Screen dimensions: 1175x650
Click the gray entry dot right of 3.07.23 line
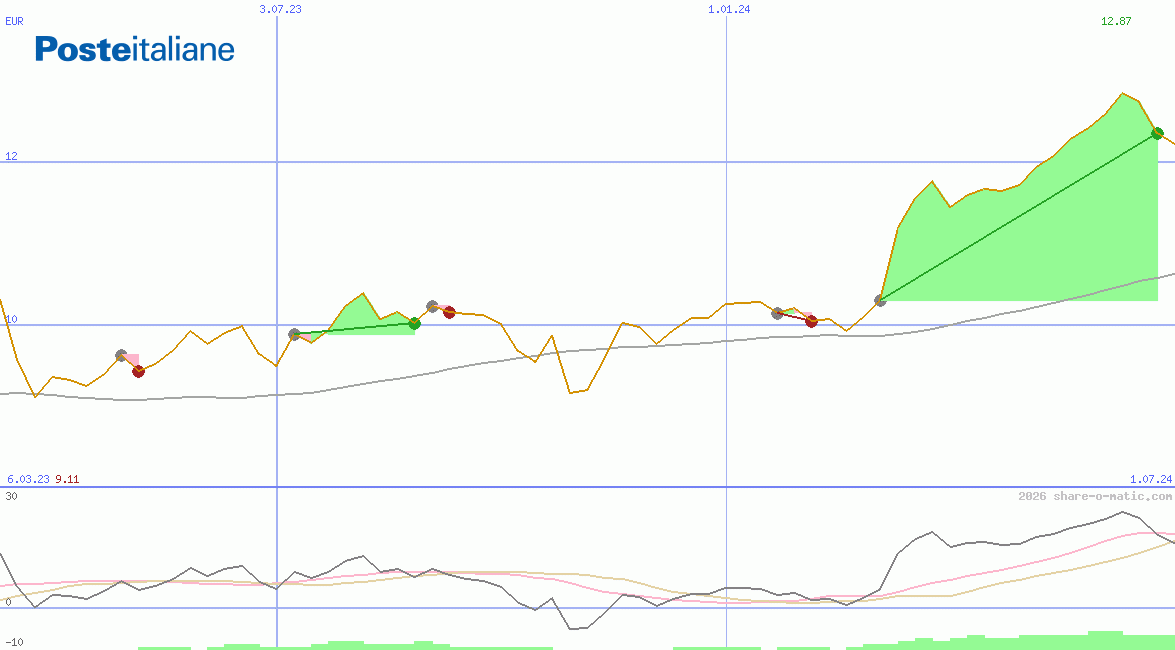294,334
